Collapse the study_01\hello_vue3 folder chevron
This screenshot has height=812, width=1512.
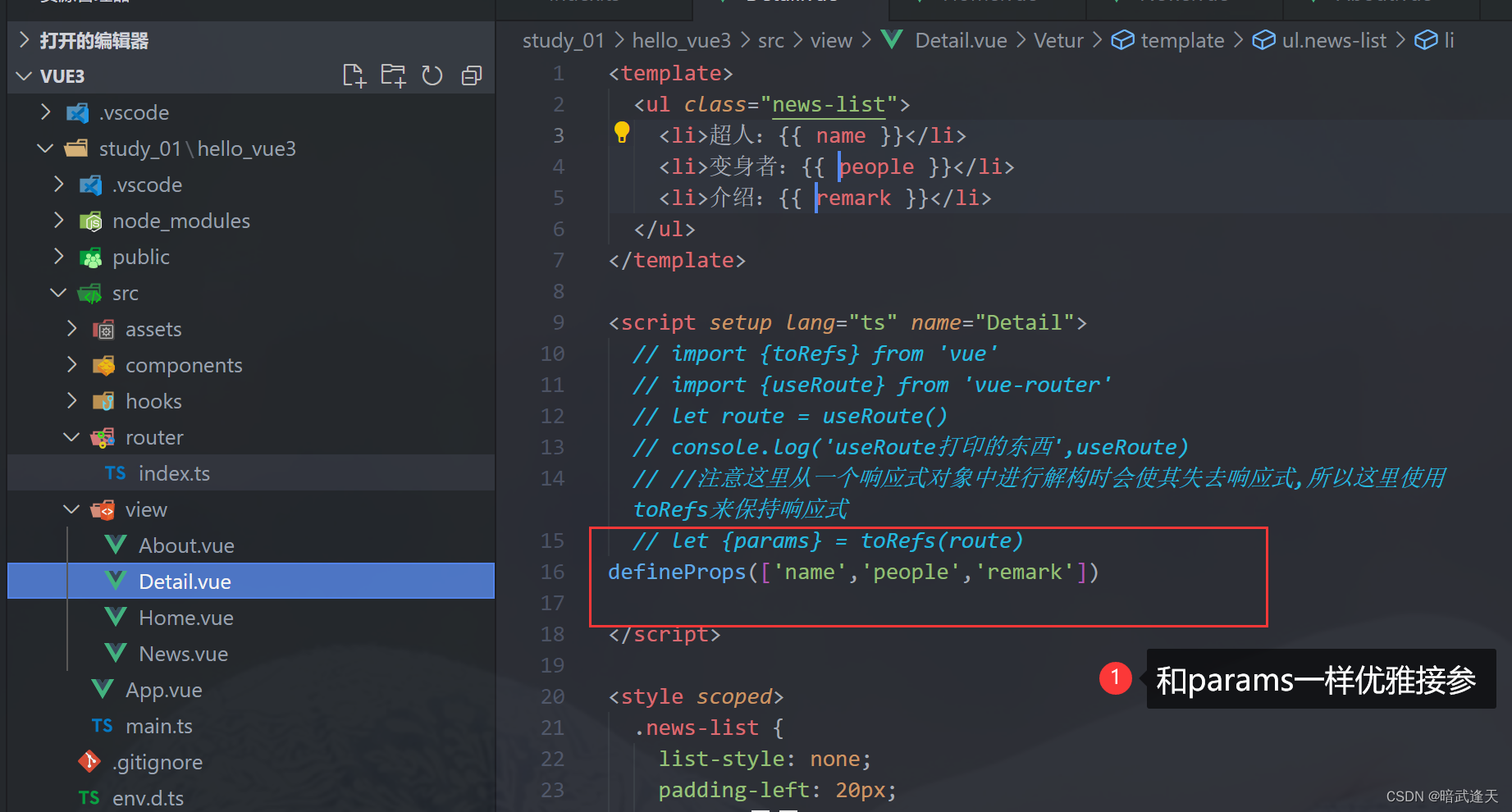click(45, 148)
